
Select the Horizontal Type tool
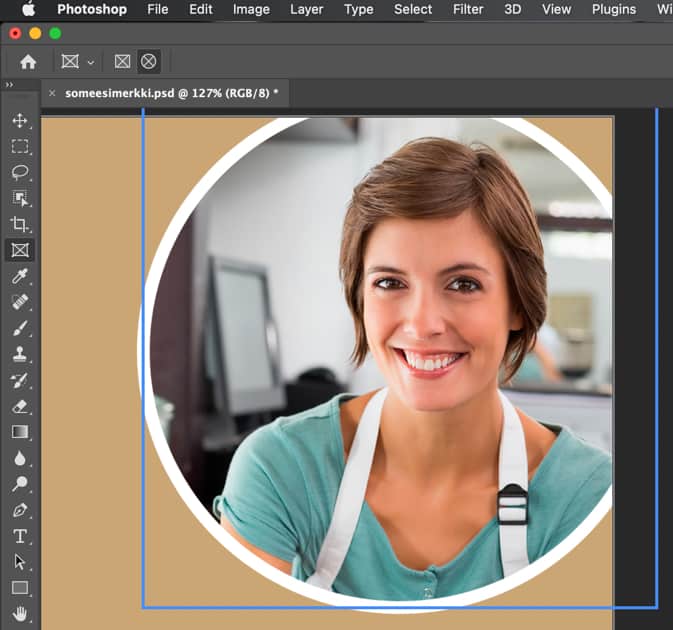(x=20, y=536)
